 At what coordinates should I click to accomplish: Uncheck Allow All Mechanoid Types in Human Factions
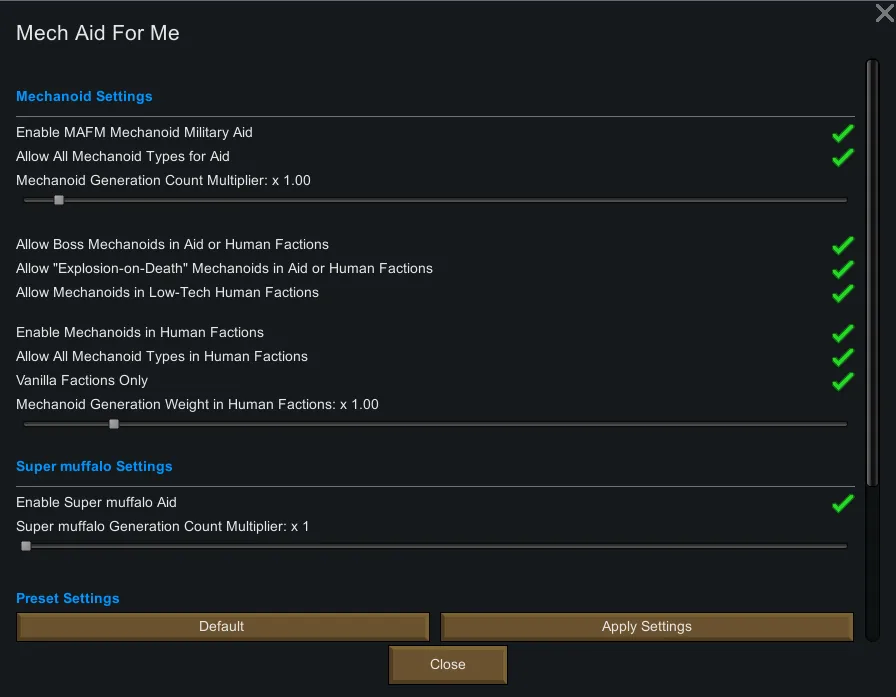843,357
